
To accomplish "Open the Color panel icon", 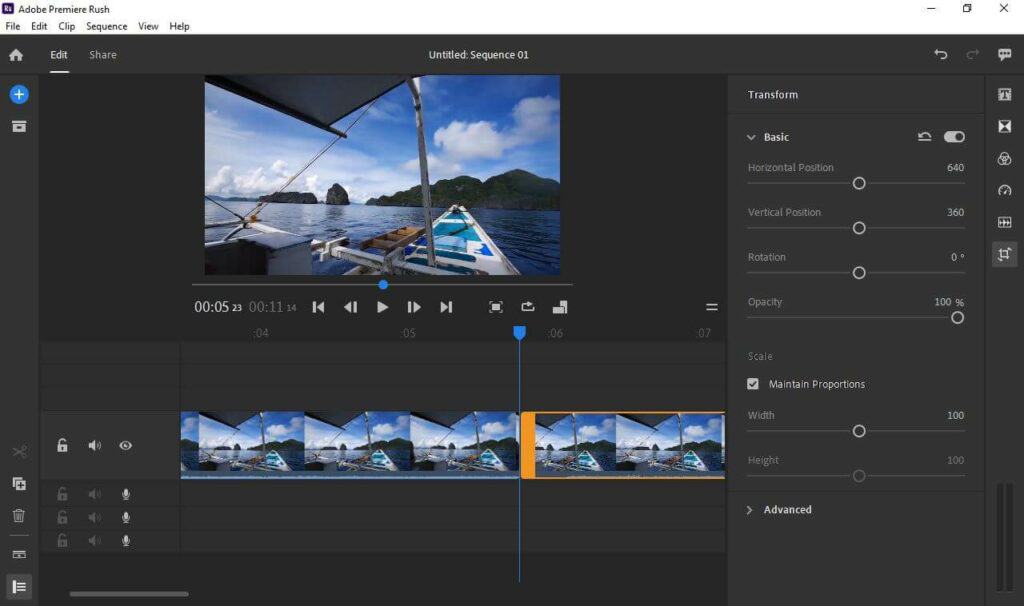I will tap(1004, 159).
